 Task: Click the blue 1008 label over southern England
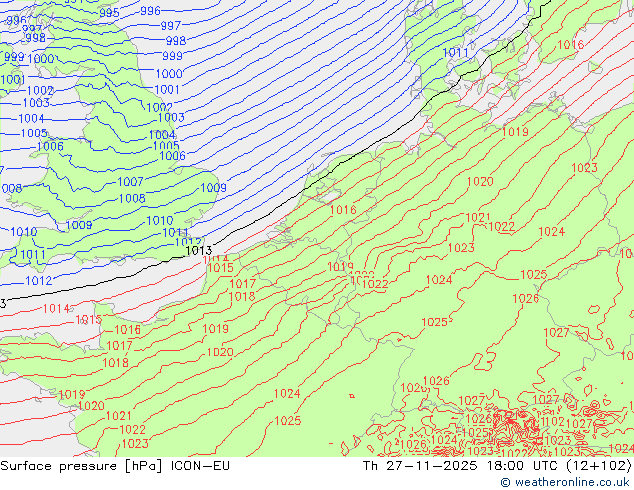pos(132,199)
